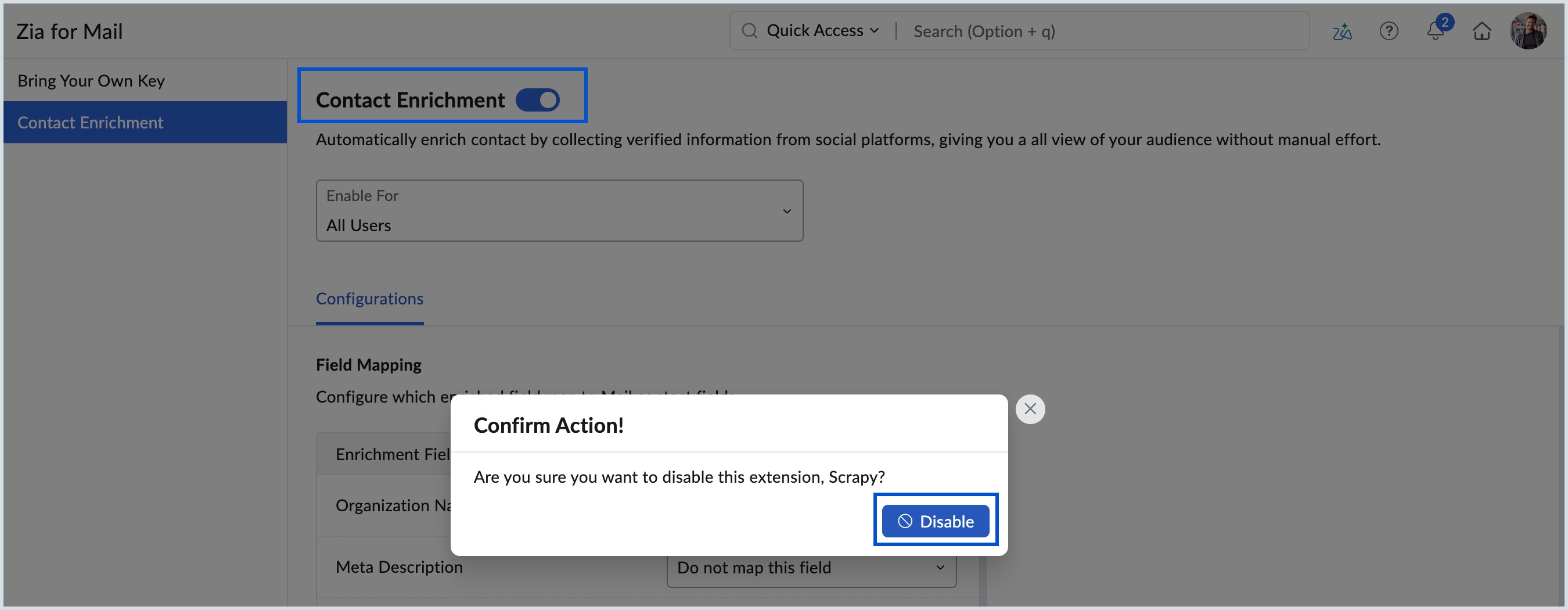Open the profile avatar menu

tap(1529, 30)
